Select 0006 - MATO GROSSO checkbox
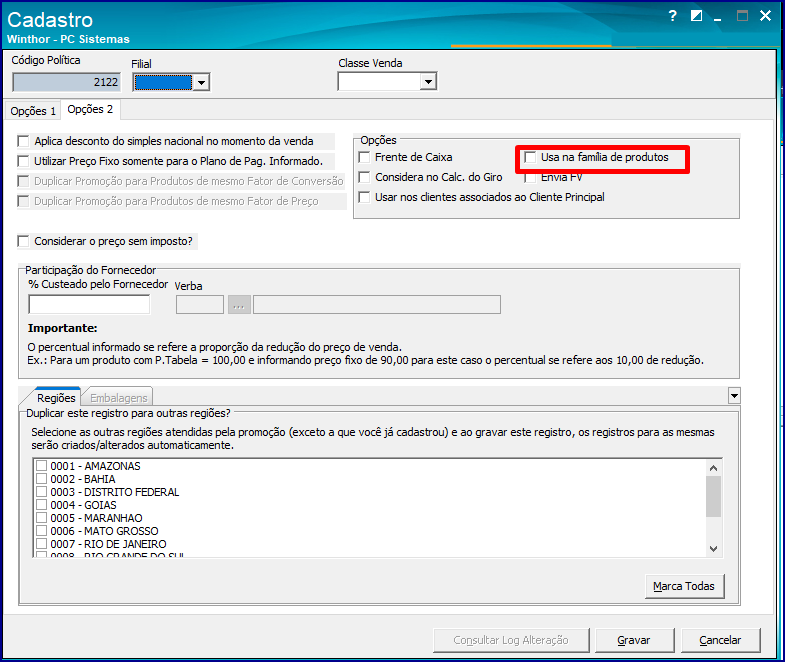This screenshot has height=662, width=785. click(42, 530)
